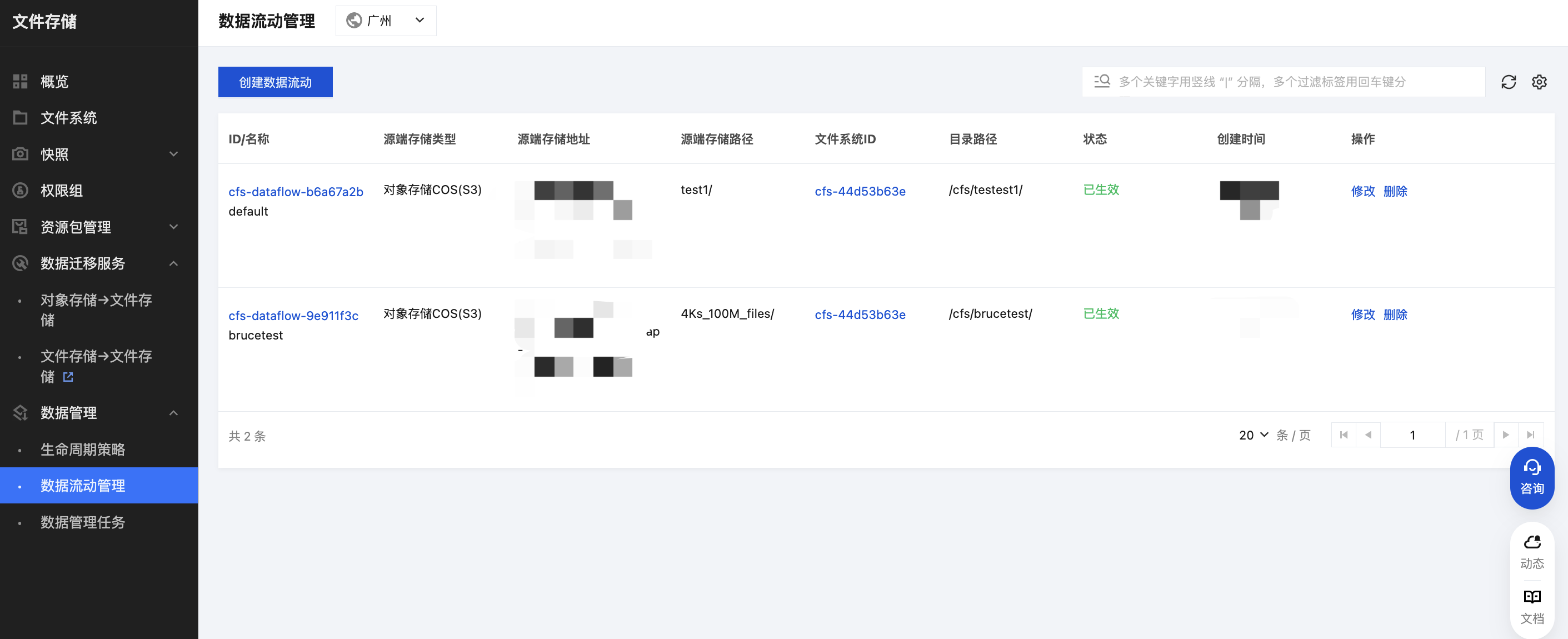Screen dimensions: 1568x639
Task: Click 删除 for the brucetest data flow
Action: 1395,314
